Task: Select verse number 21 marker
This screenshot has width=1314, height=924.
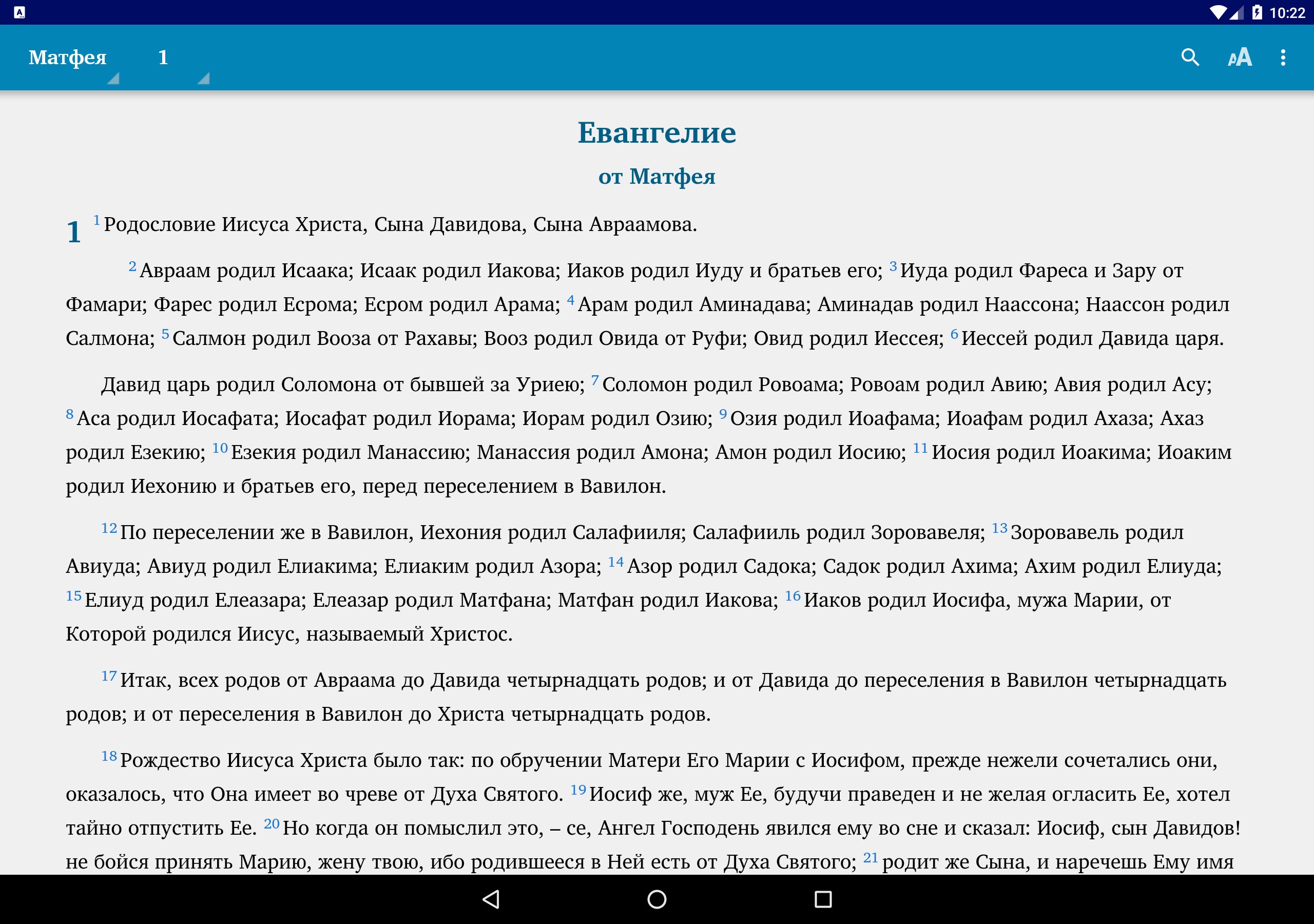Action: pyautogui.click(x=870, y=858)
